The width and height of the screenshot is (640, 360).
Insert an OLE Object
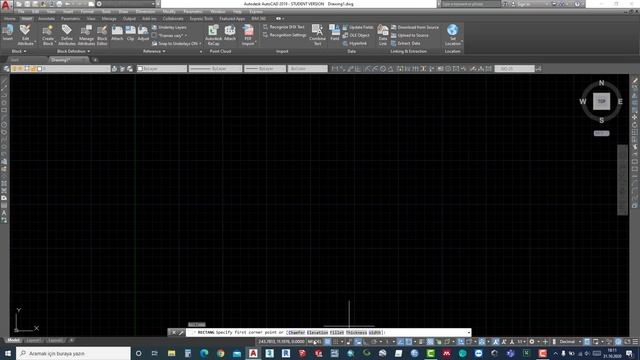tap(356, 35)
